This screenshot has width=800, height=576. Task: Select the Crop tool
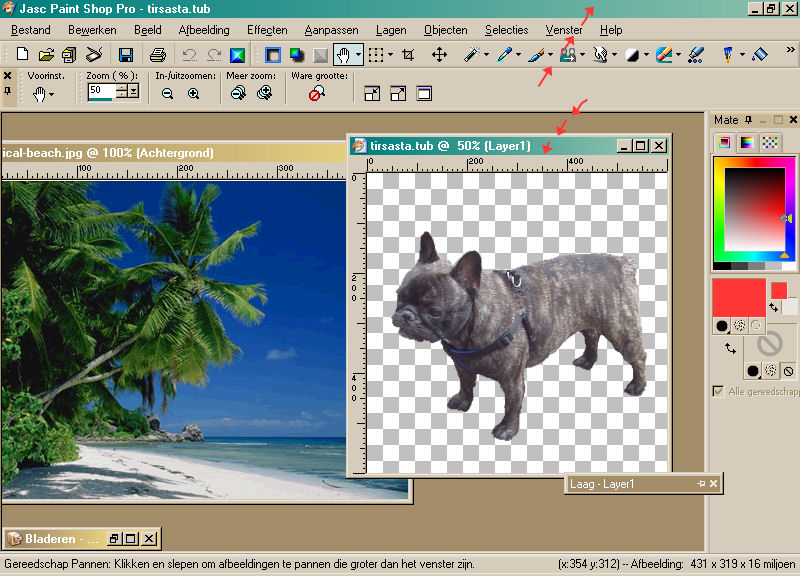pyautogui.click(x=408, y=55)
